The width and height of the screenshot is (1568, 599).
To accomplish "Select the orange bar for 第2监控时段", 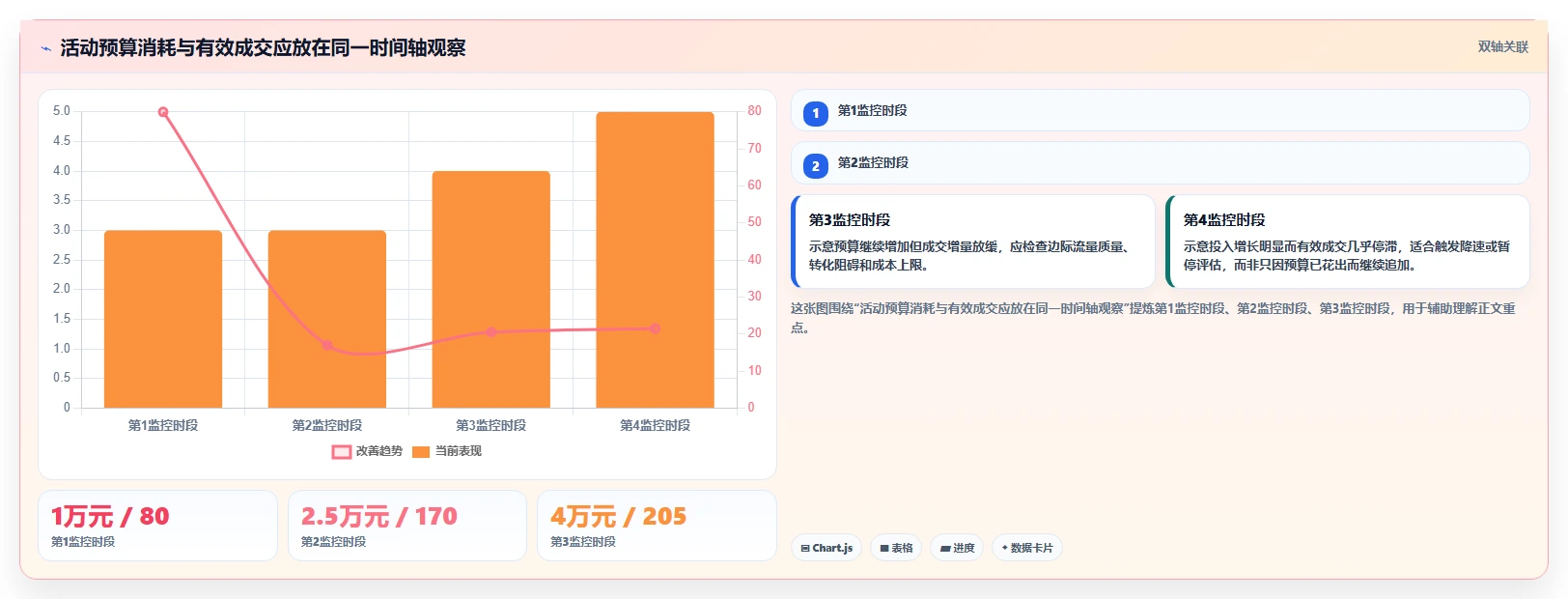I will [x=327, y=319].
